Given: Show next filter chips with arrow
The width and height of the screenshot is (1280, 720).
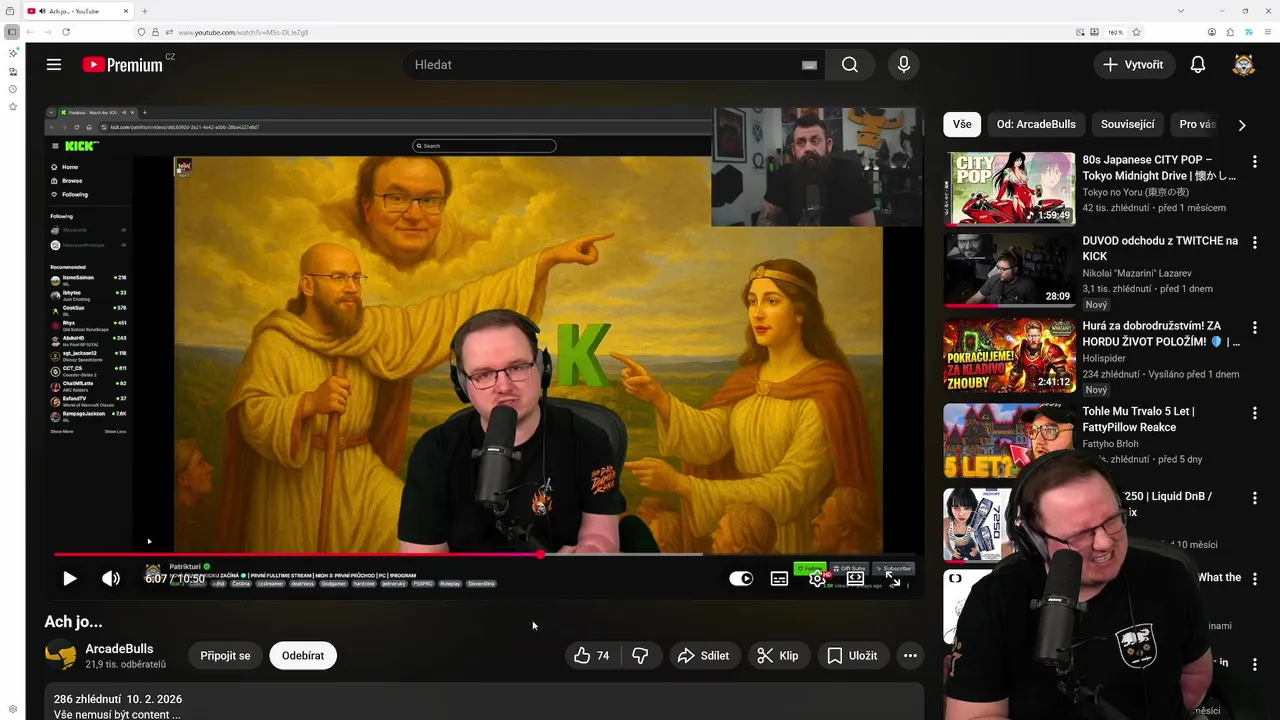Looking at the screenshot, I should tap(1242, 125).
